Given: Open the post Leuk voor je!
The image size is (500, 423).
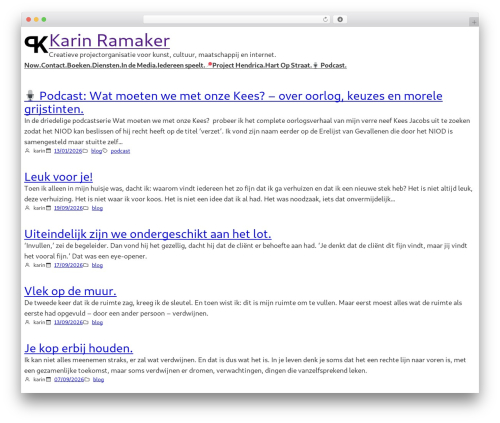Looking at the screenshot, I should [x=59, y=177].
